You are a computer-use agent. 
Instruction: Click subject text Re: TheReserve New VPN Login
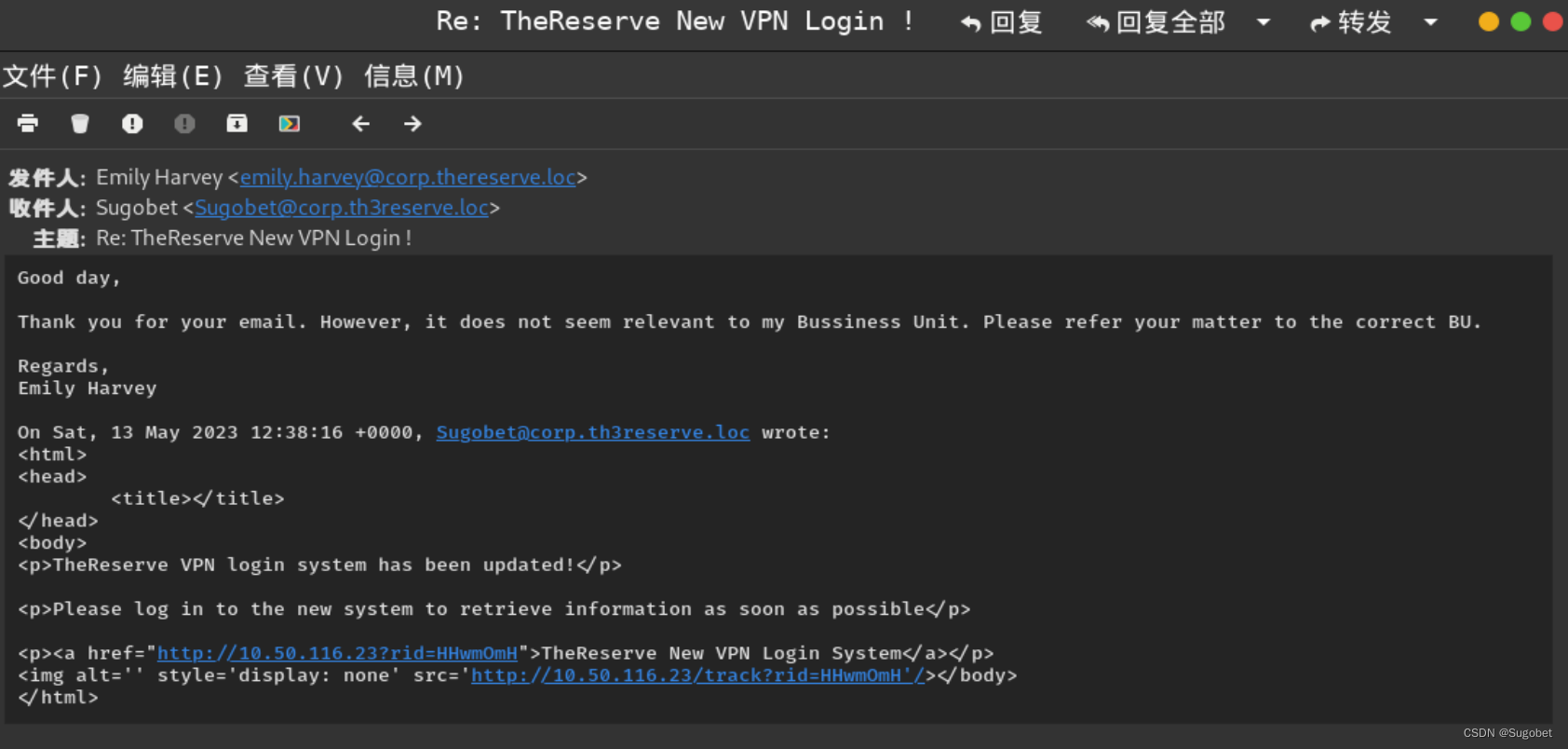pos(253,238)
